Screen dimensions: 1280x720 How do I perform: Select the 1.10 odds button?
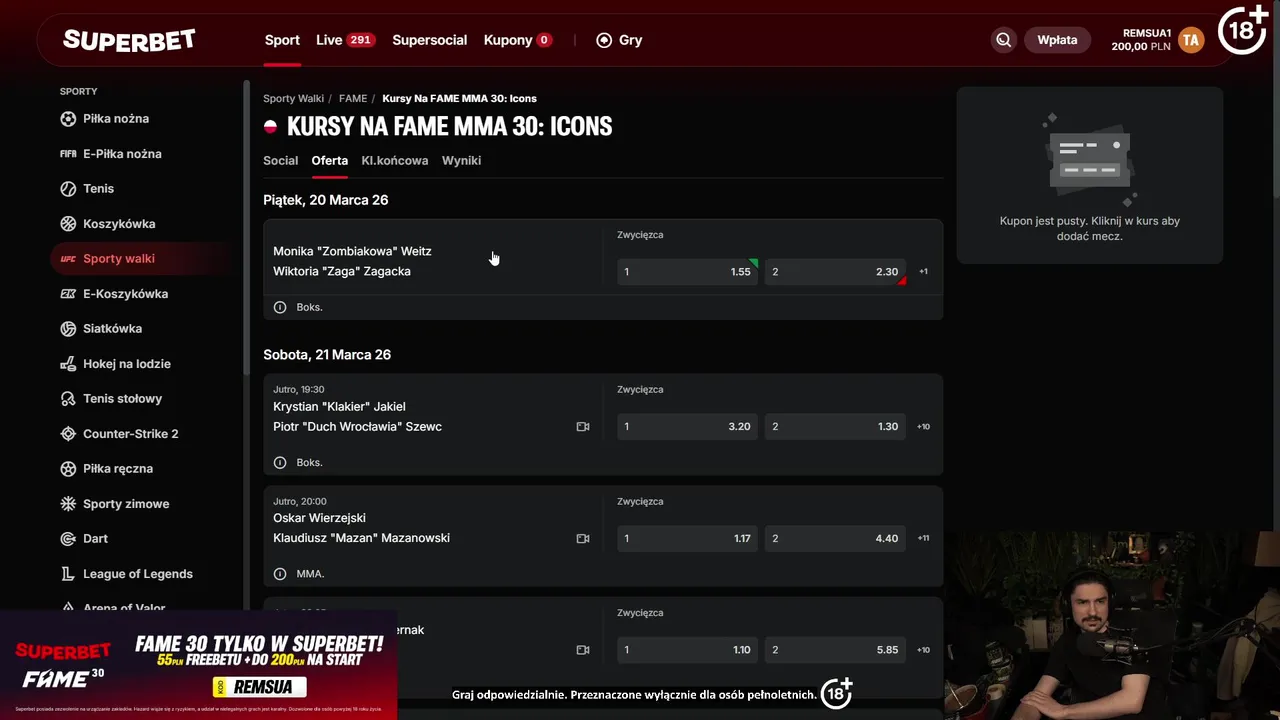point(688,650)
